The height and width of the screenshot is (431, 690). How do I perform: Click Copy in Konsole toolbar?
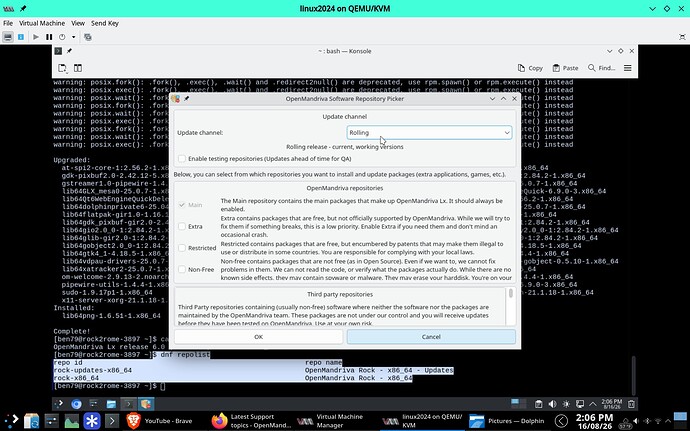point(530,68)
